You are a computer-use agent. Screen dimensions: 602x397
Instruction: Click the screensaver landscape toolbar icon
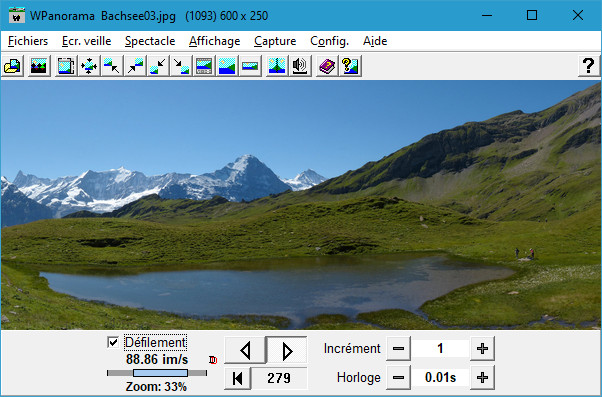pyautogui.click(x=39, y=66)
